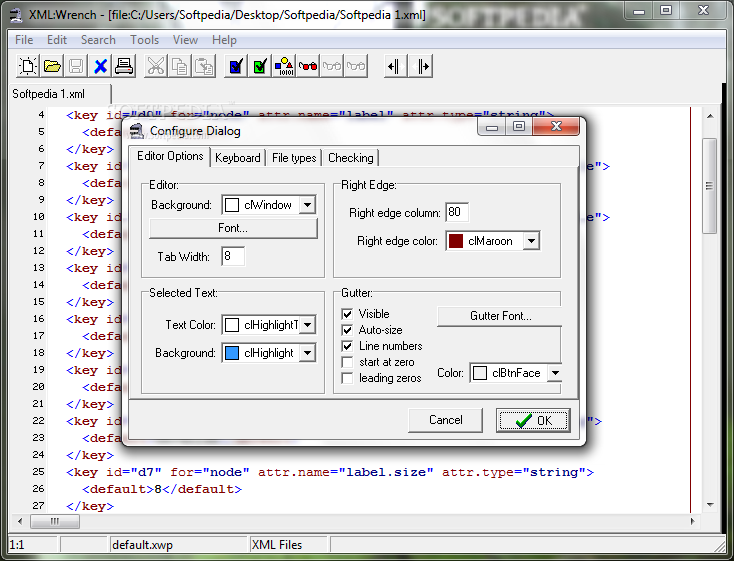Image resolution: width=734 pixels, height=561 pixels.
Task: Click the horizontal scroll right arrow
Action: coord(692,521)
